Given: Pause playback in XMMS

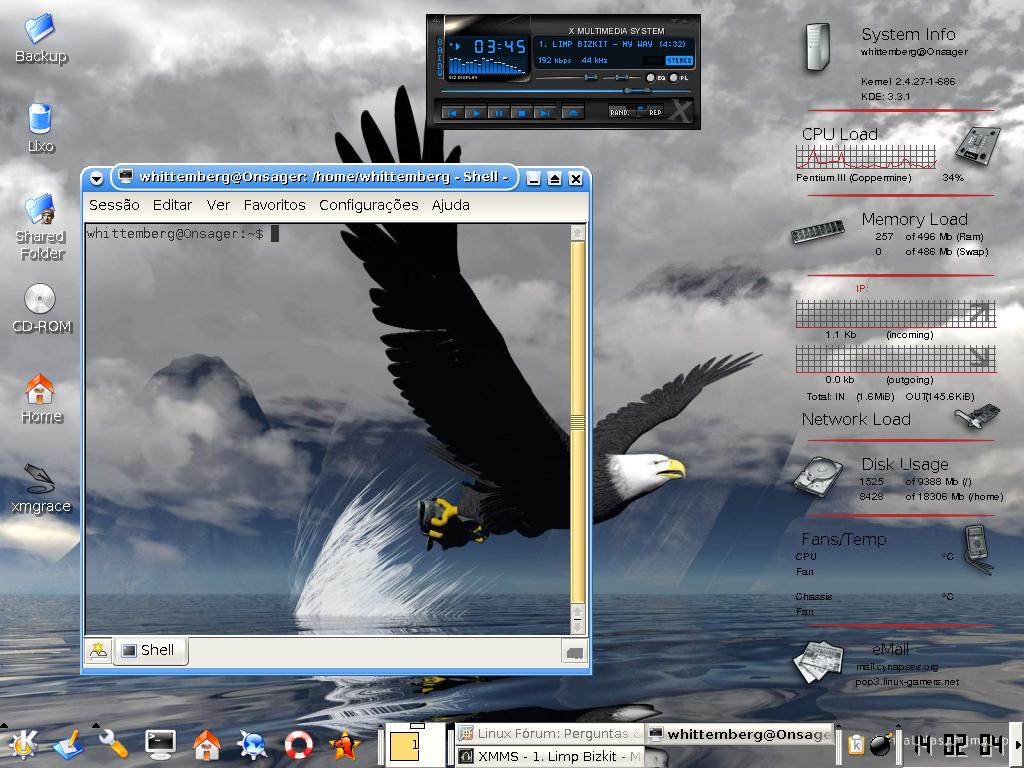Looking at the screenshot, I should [x=498, y=113].
